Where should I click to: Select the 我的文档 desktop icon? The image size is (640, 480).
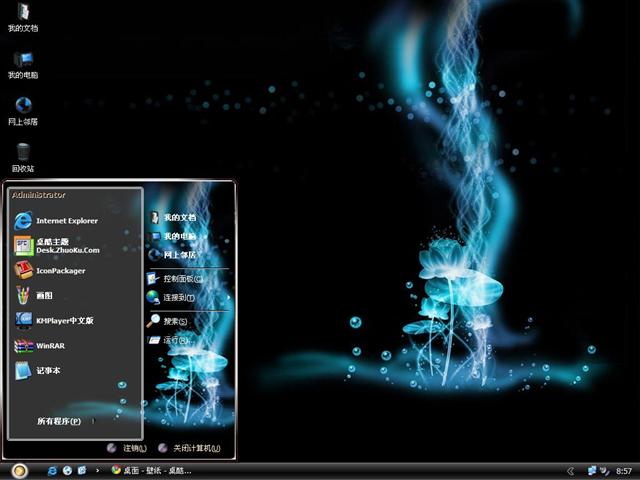coord(22,13)
